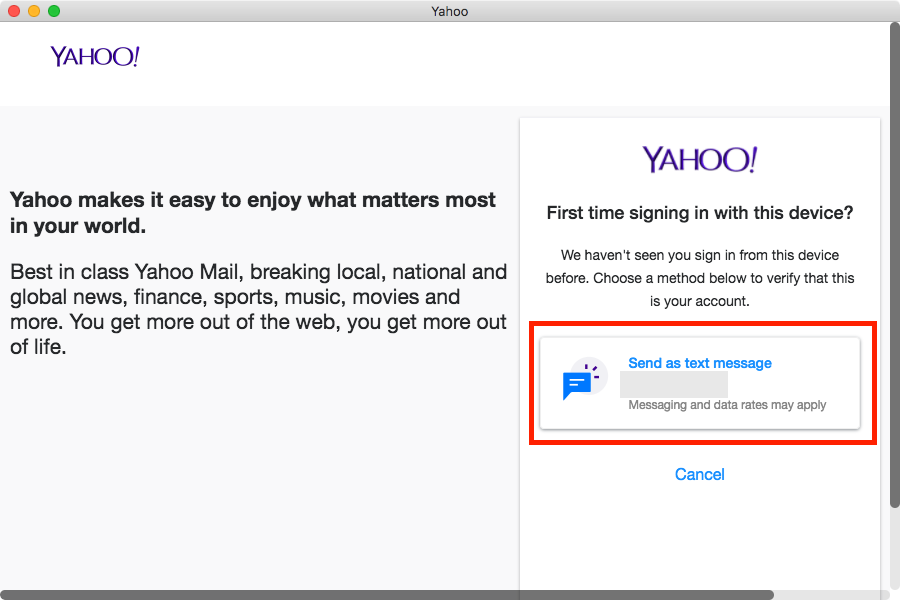Click the horizontal scrollbar at the bottom
This screenshot has height=600, width=900.
(387, 595)
